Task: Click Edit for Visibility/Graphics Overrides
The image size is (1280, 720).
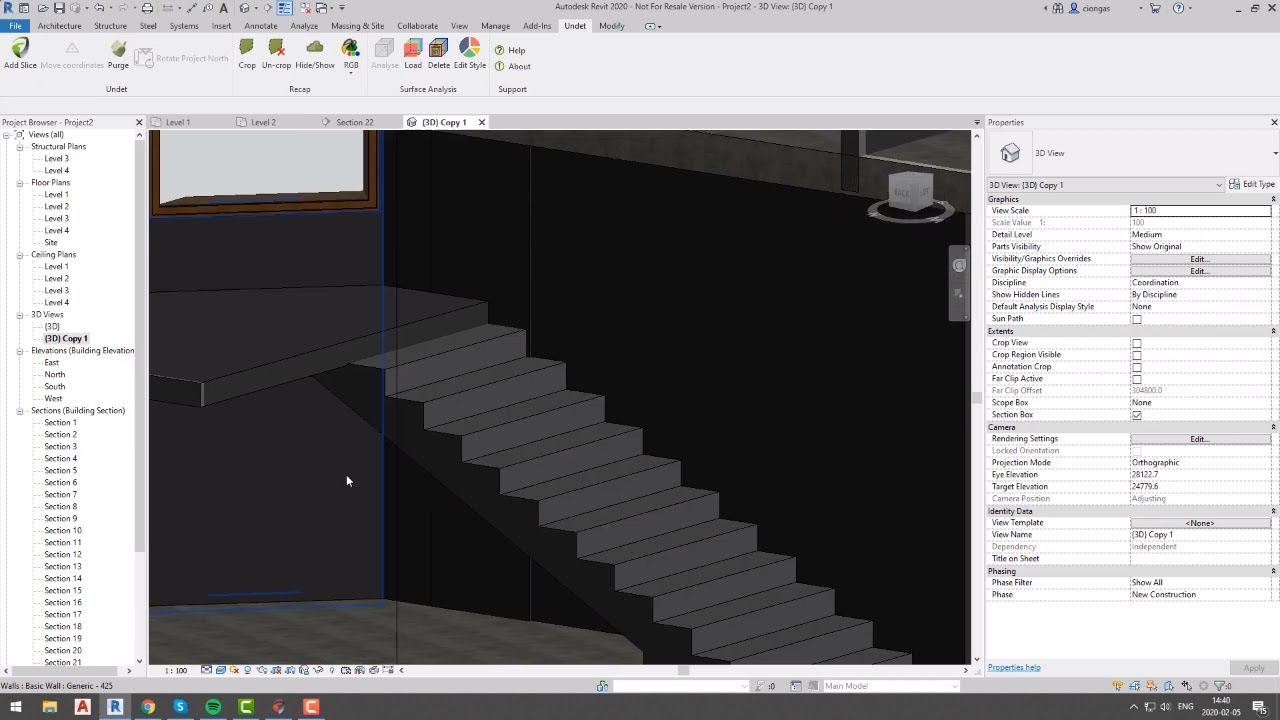Action: coord(1200,259)
